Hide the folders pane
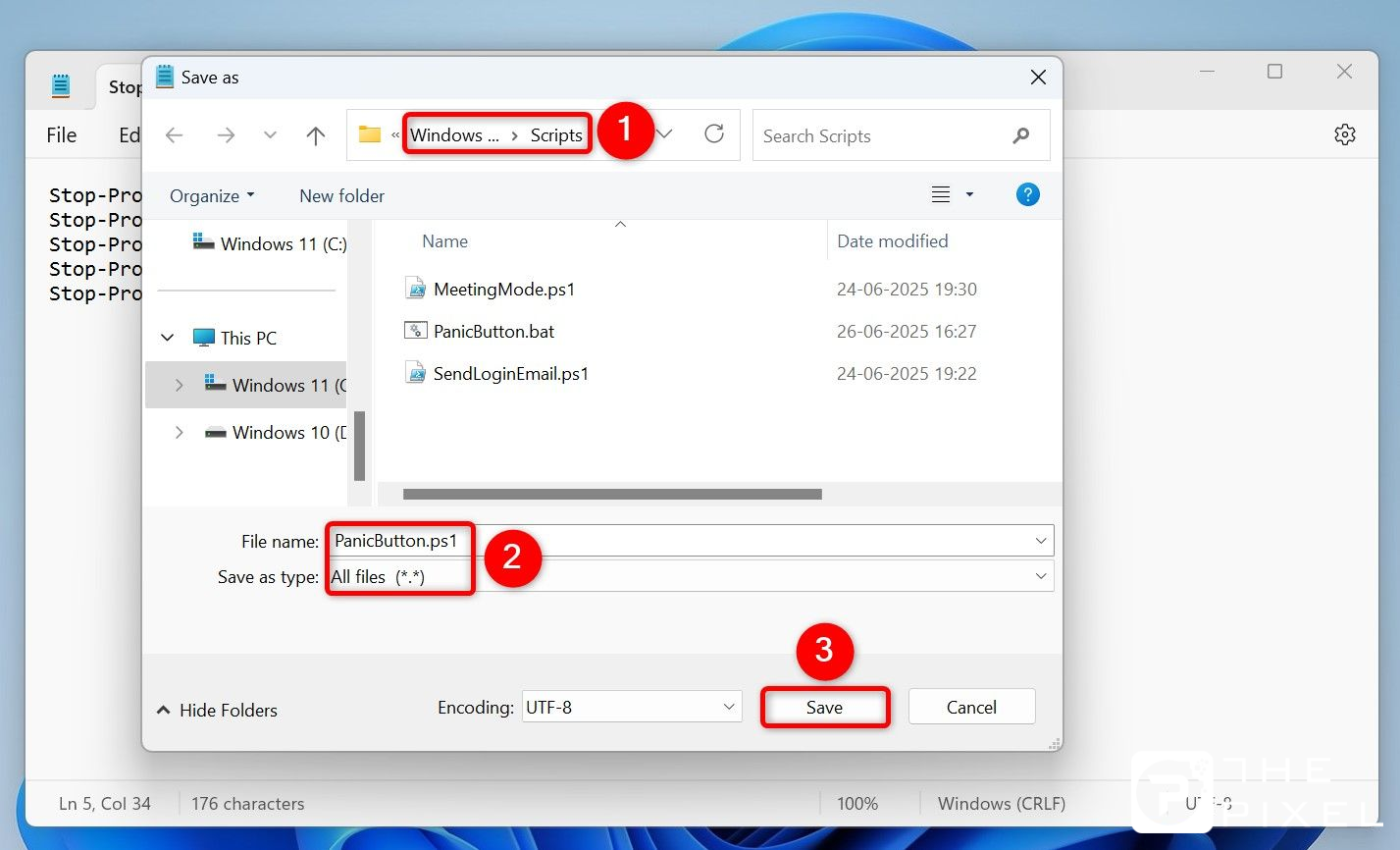The width and height of the screenshot is (1400, 850). pos(217,710)
